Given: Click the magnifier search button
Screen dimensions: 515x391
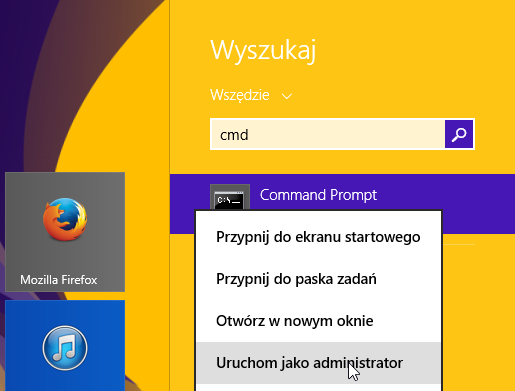Looking at the screenshot, I should pos(459,134).
